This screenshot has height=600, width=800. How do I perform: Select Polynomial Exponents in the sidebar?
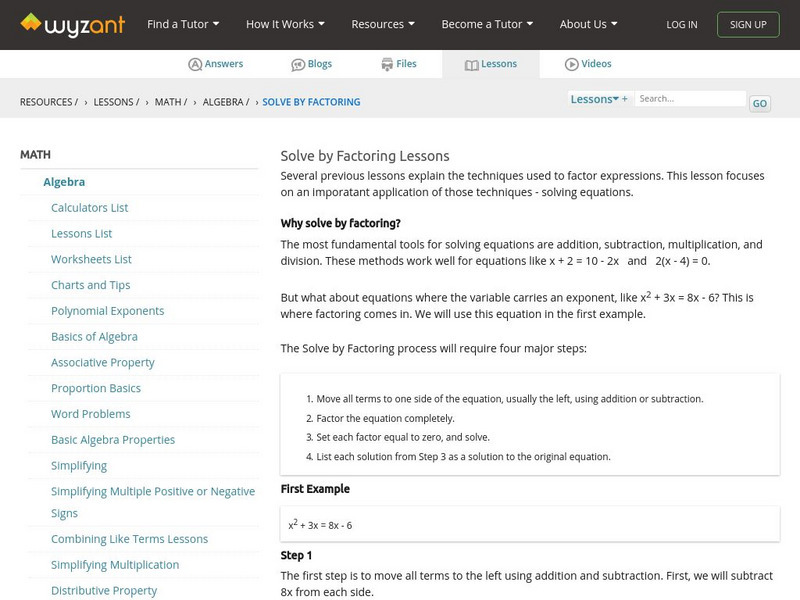[x=108, y=311]
